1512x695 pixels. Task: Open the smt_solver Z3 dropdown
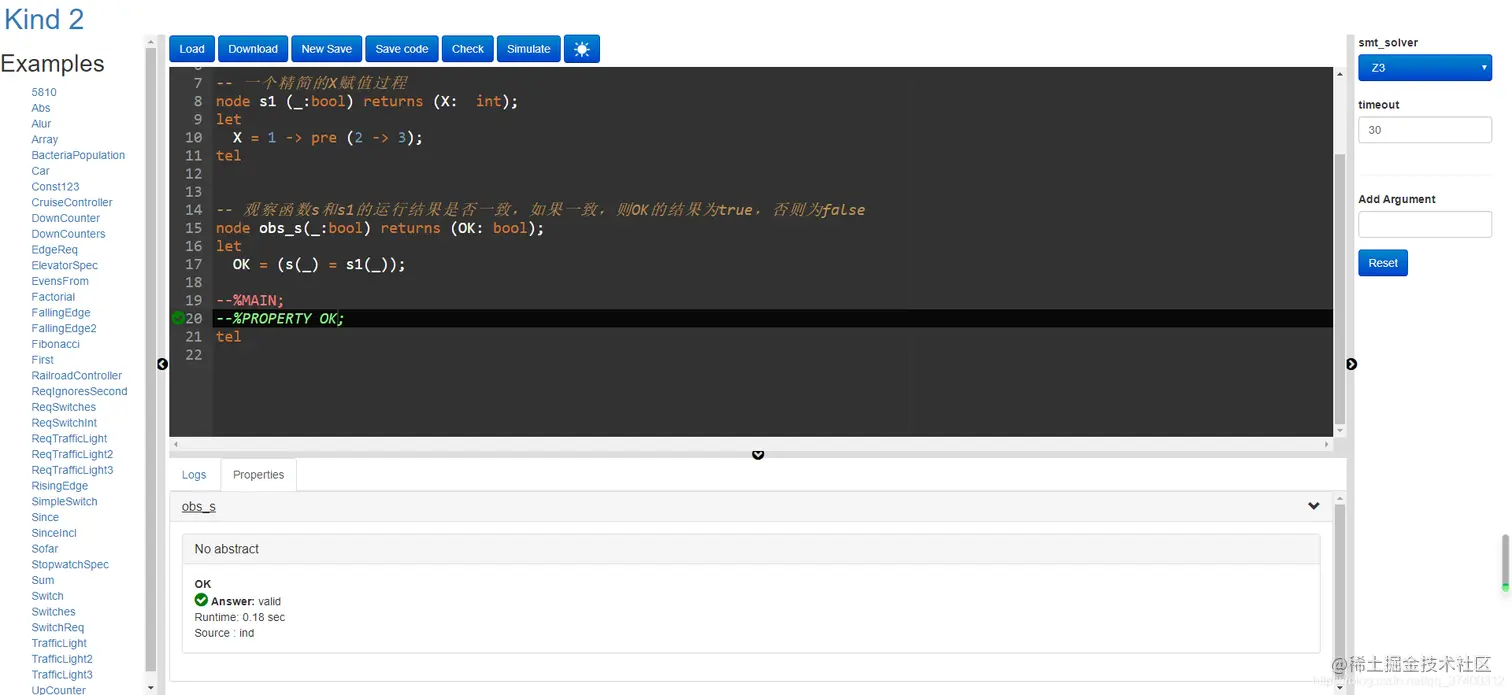click(x=1425, y=68)
